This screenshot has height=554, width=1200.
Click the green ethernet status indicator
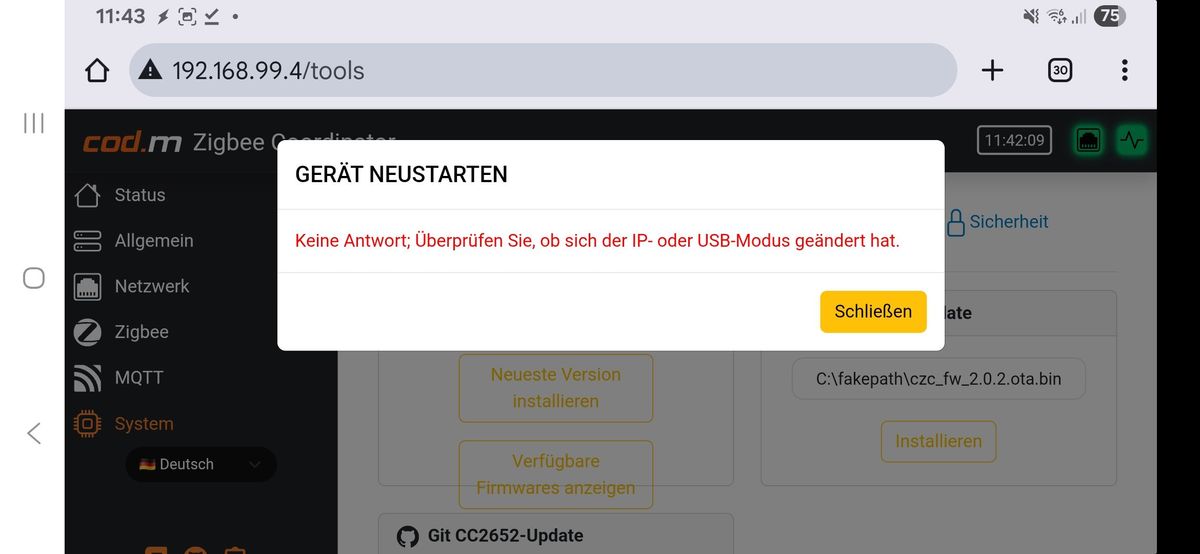pos(1088,140)
